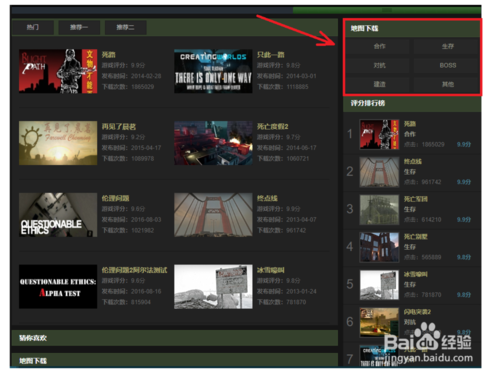Screen dimensions: 500x375
Task: Click the release date 2013-01-24
Action: [301, 291]
